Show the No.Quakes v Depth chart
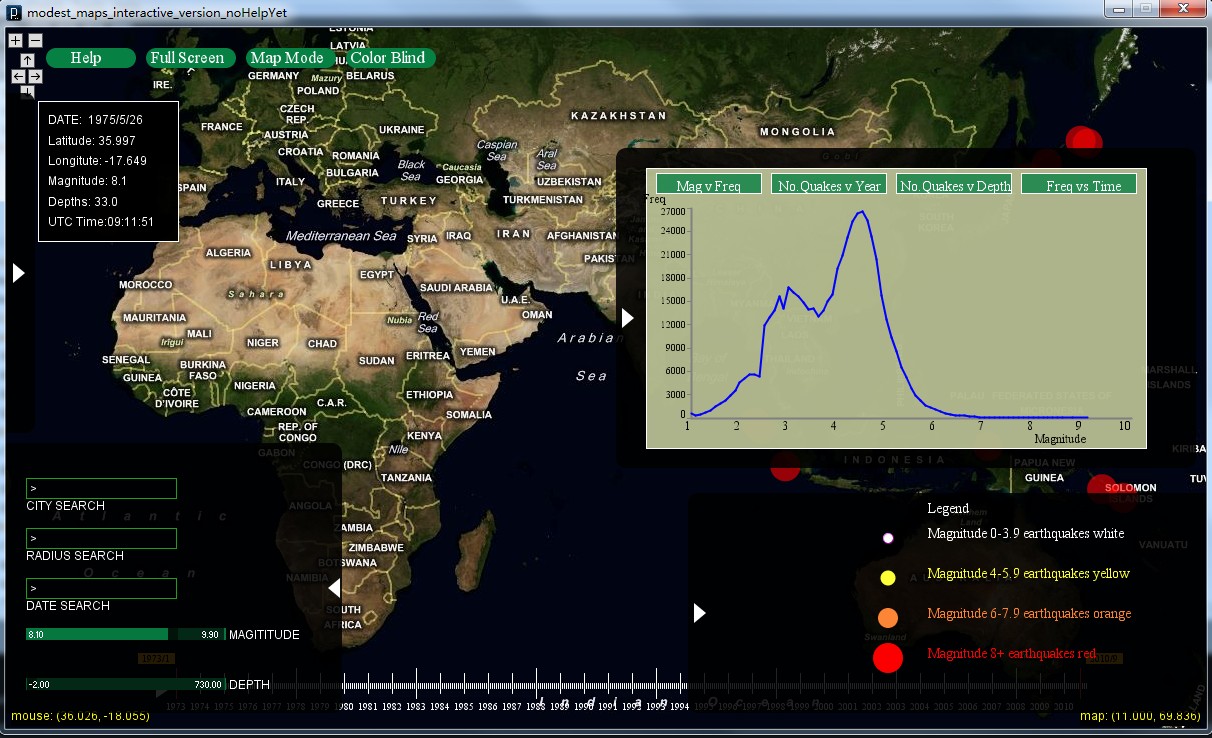 point(954,185)
